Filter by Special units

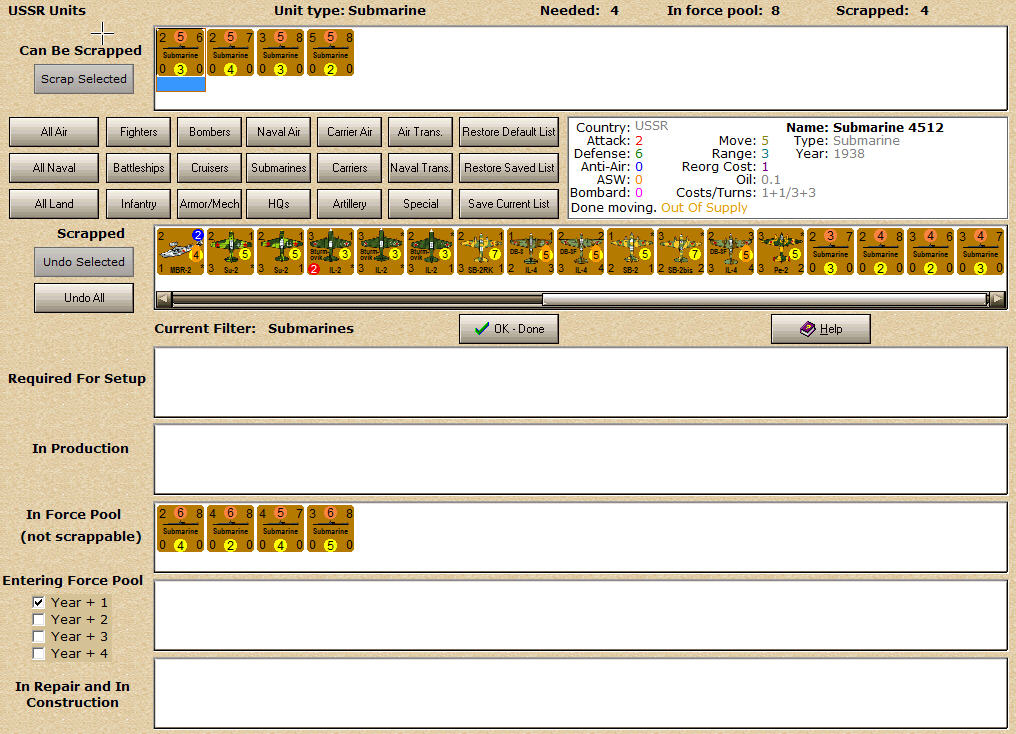[x=421, y=204]
